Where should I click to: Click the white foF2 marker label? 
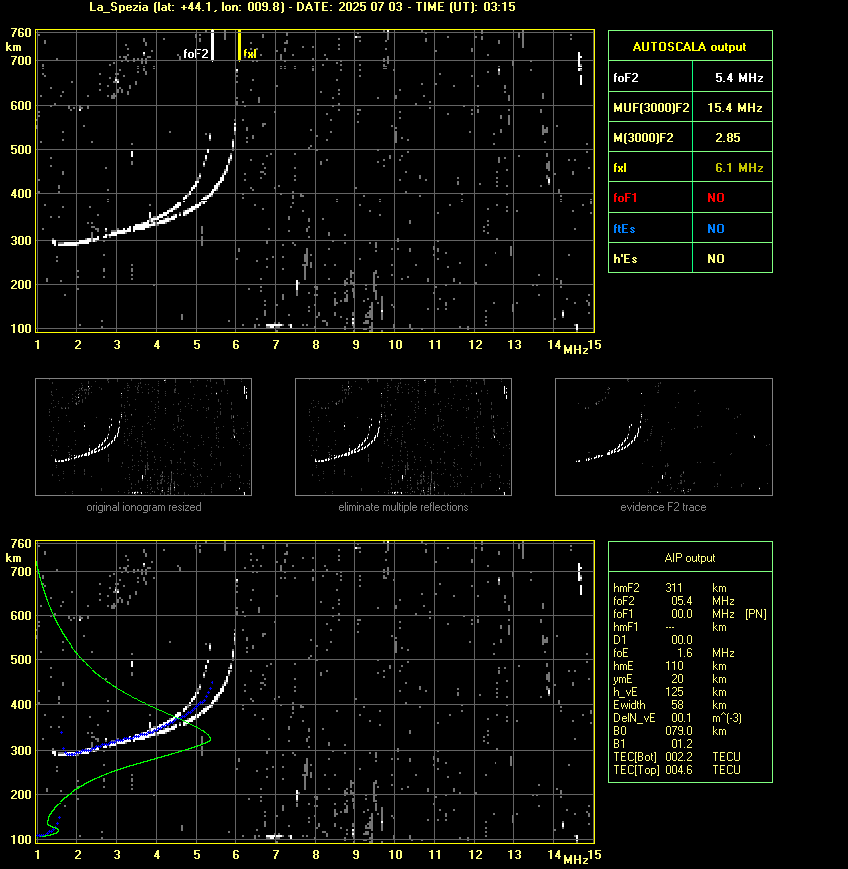[196, 54]
